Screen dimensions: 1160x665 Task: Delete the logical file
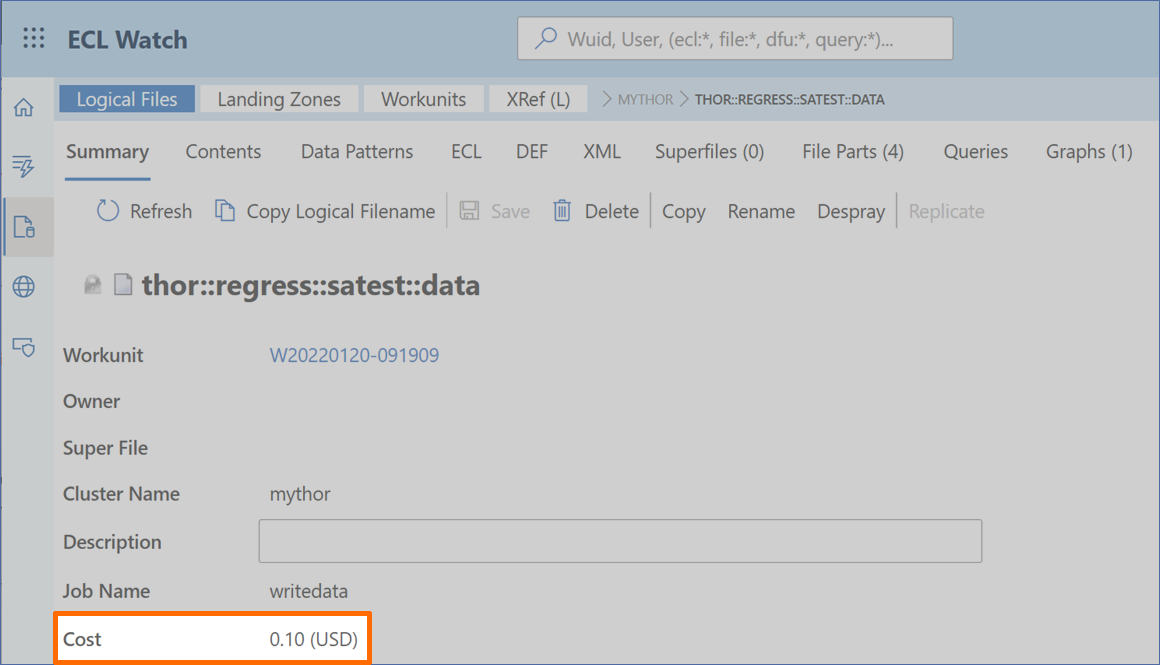596,211
